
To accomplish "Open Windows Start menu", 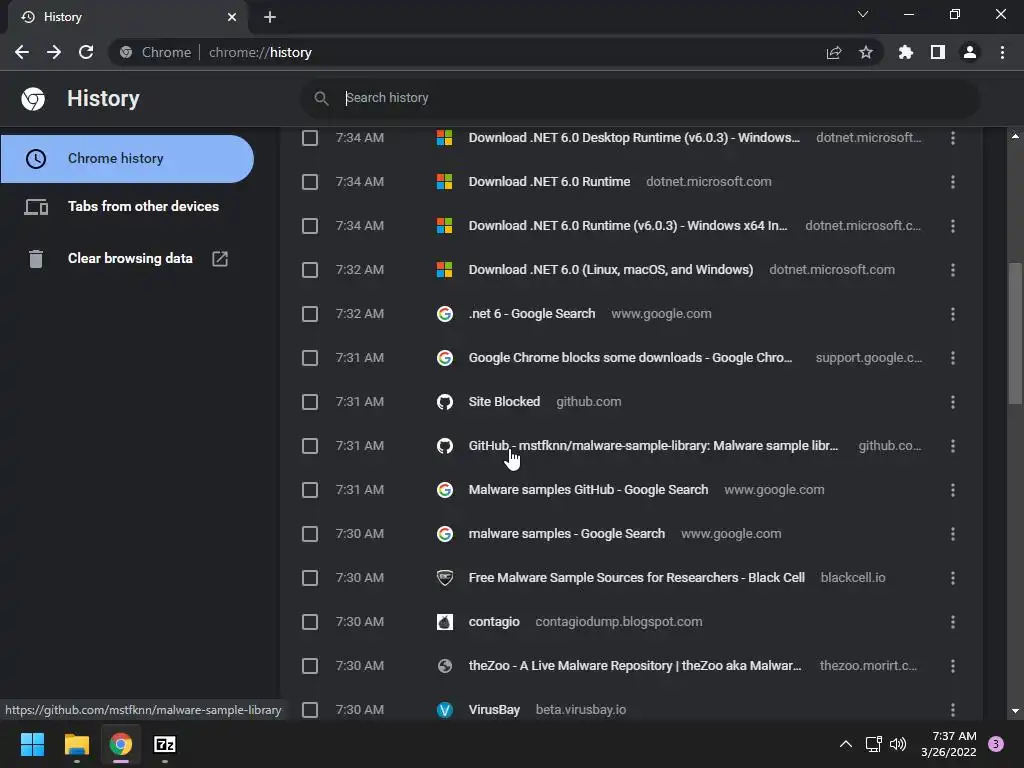I will click(32, 744).
